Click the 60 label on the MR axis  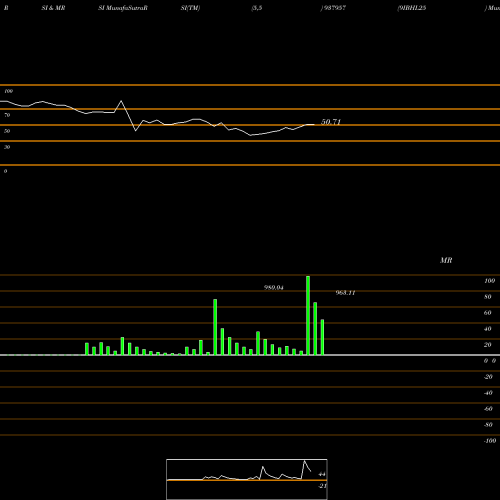coord(488,313)
